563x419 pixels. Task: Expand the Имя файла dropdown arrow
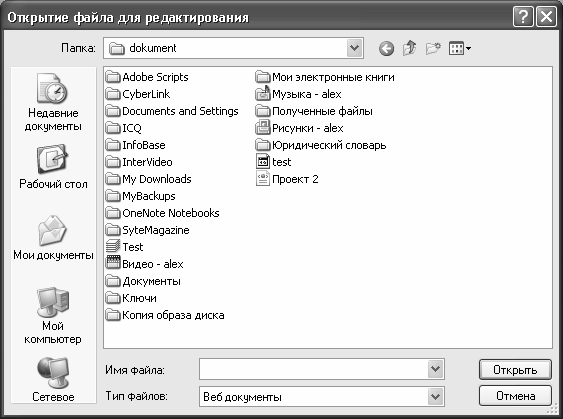click(436, 369)
